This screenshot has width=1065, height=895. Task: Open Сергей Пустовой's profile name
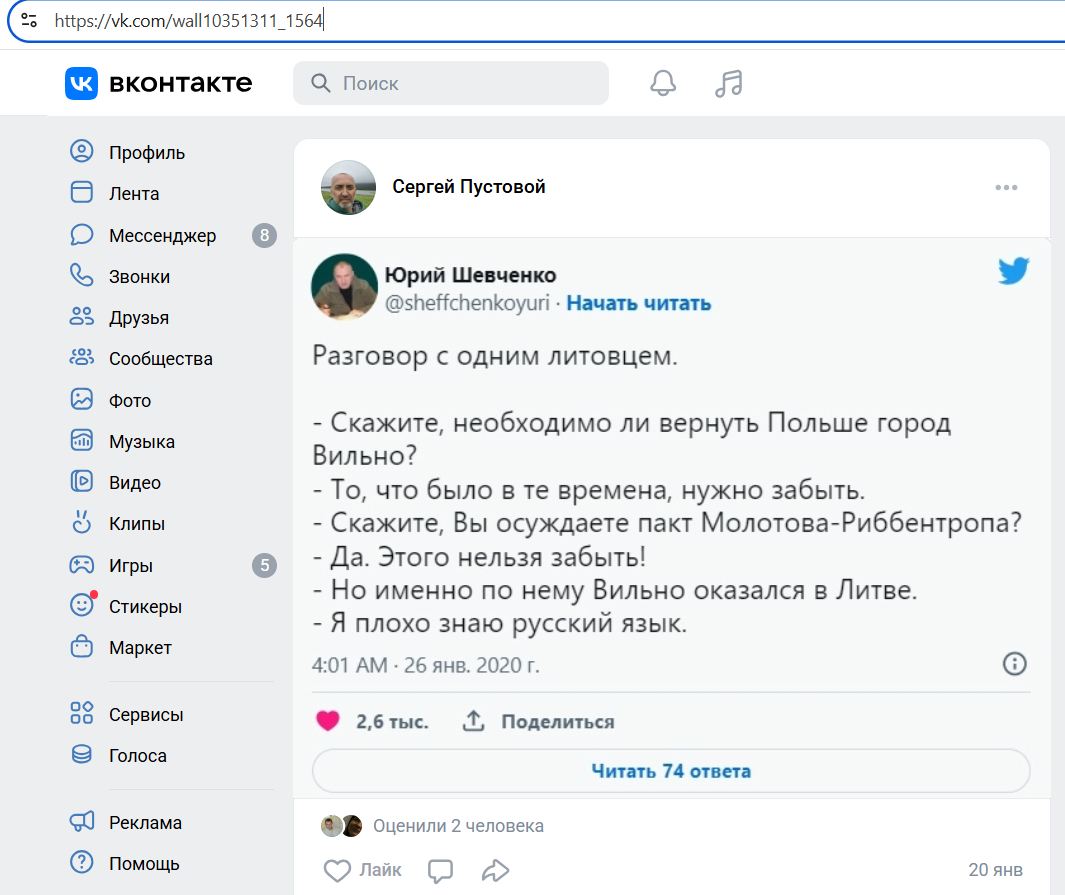click(x=469, y=186)
